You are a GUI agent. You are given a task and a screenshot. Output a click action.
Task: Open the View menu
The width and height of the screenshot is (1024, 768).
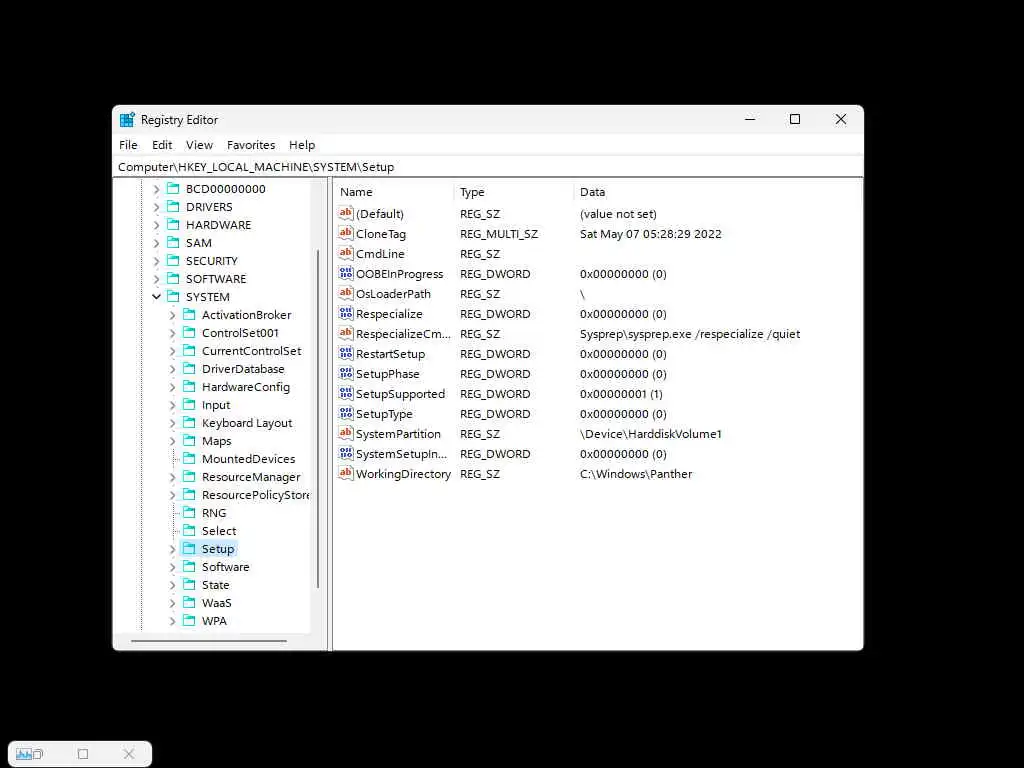199,145
